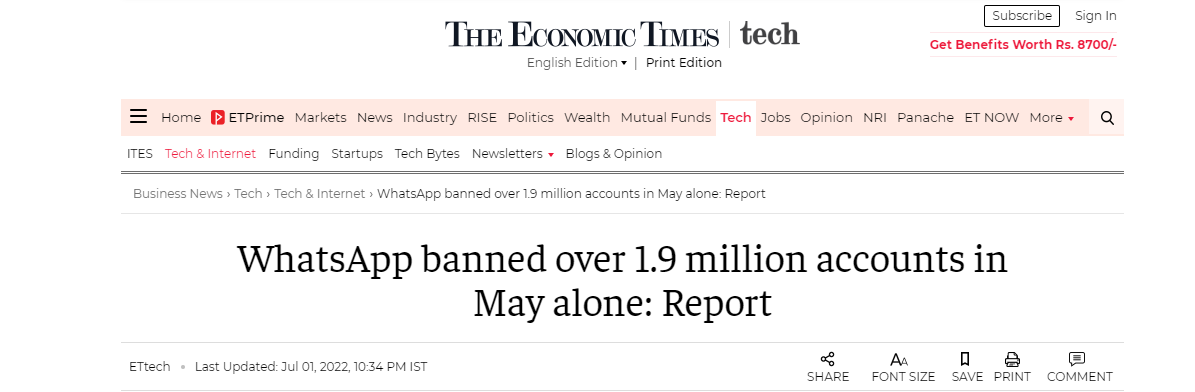Click the search magnifier icon
The height and width of the screenshot is (392, 1195).
(1107, 118)
